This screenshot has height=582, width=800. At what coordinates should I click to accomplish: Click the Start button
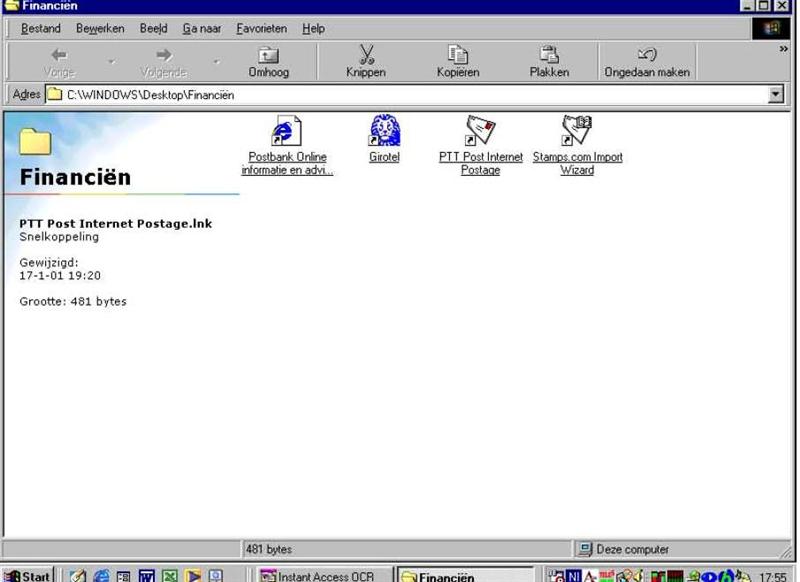tap(28, 575)
